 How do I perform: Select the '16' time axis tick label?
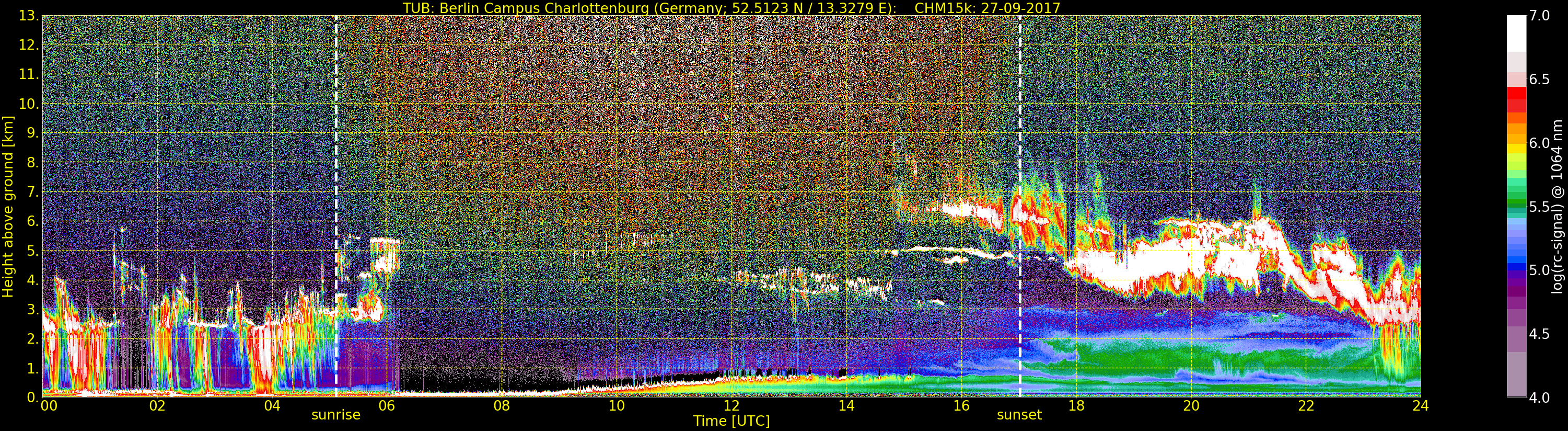click(x=961, y=405)
